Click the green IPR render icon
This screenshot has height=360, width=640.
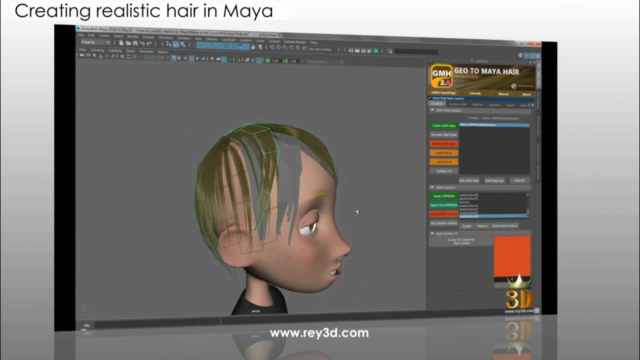point(376,51)
